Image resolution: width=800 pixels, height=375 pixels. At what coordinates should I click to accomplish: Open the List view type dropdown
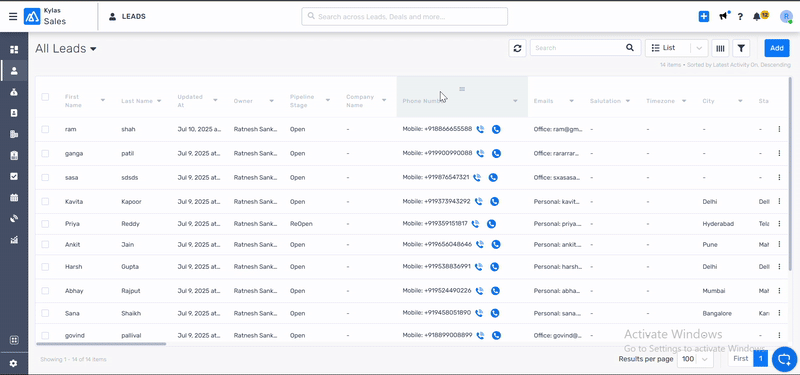click(677, 48)
